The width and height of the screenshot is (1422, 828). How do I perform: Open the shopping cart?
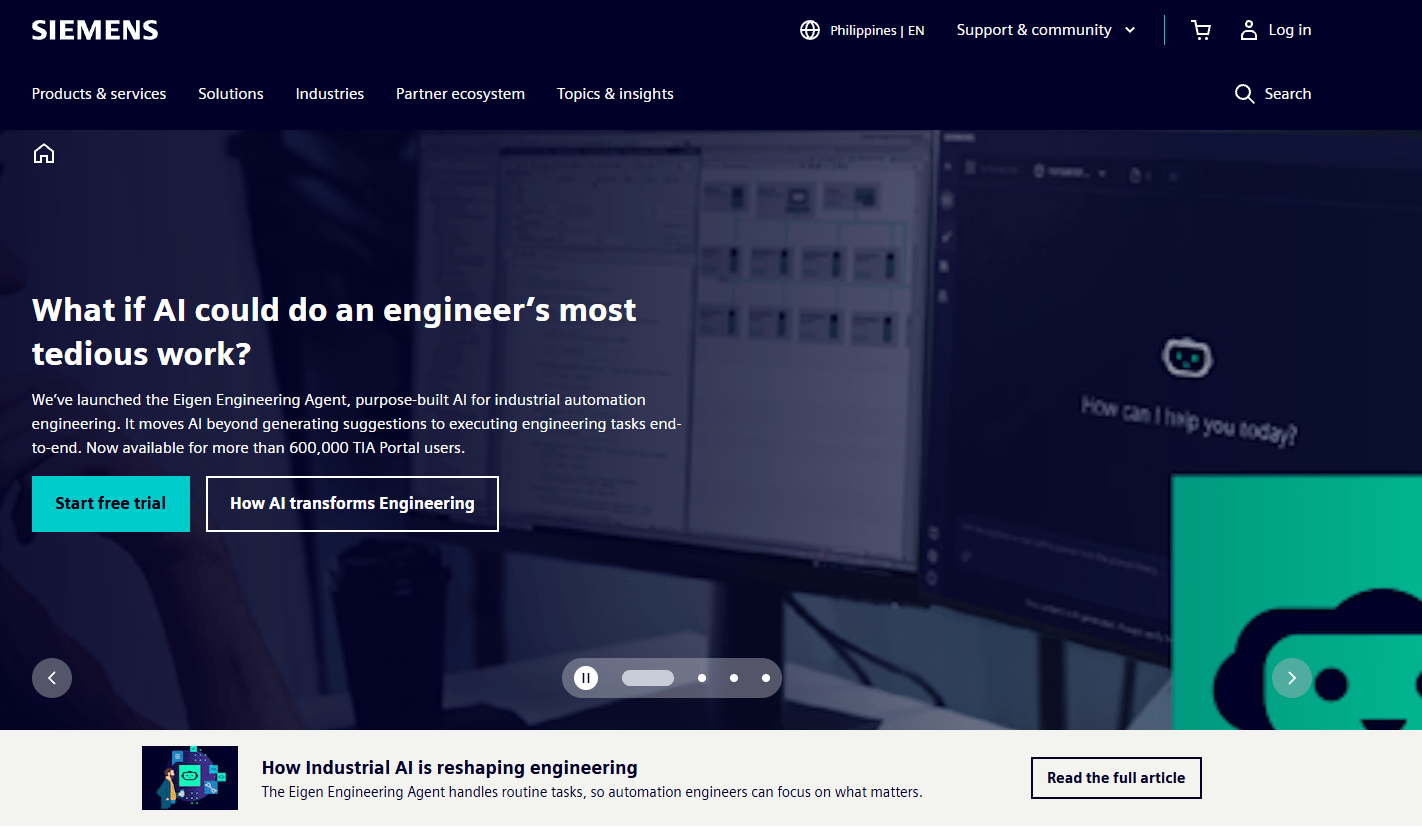[x=1201, y=30]
